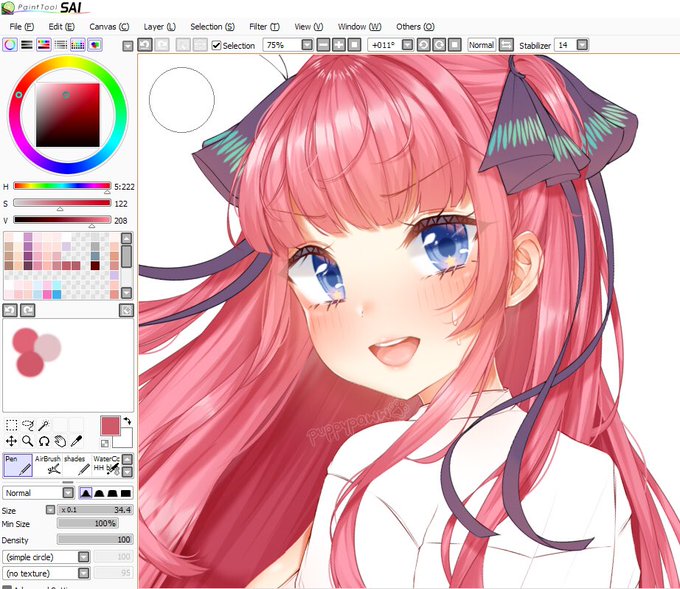The width and height of the screenshot is (680, 589).
Task: Open the Layer menu
Action: click(x=159, y=26)
